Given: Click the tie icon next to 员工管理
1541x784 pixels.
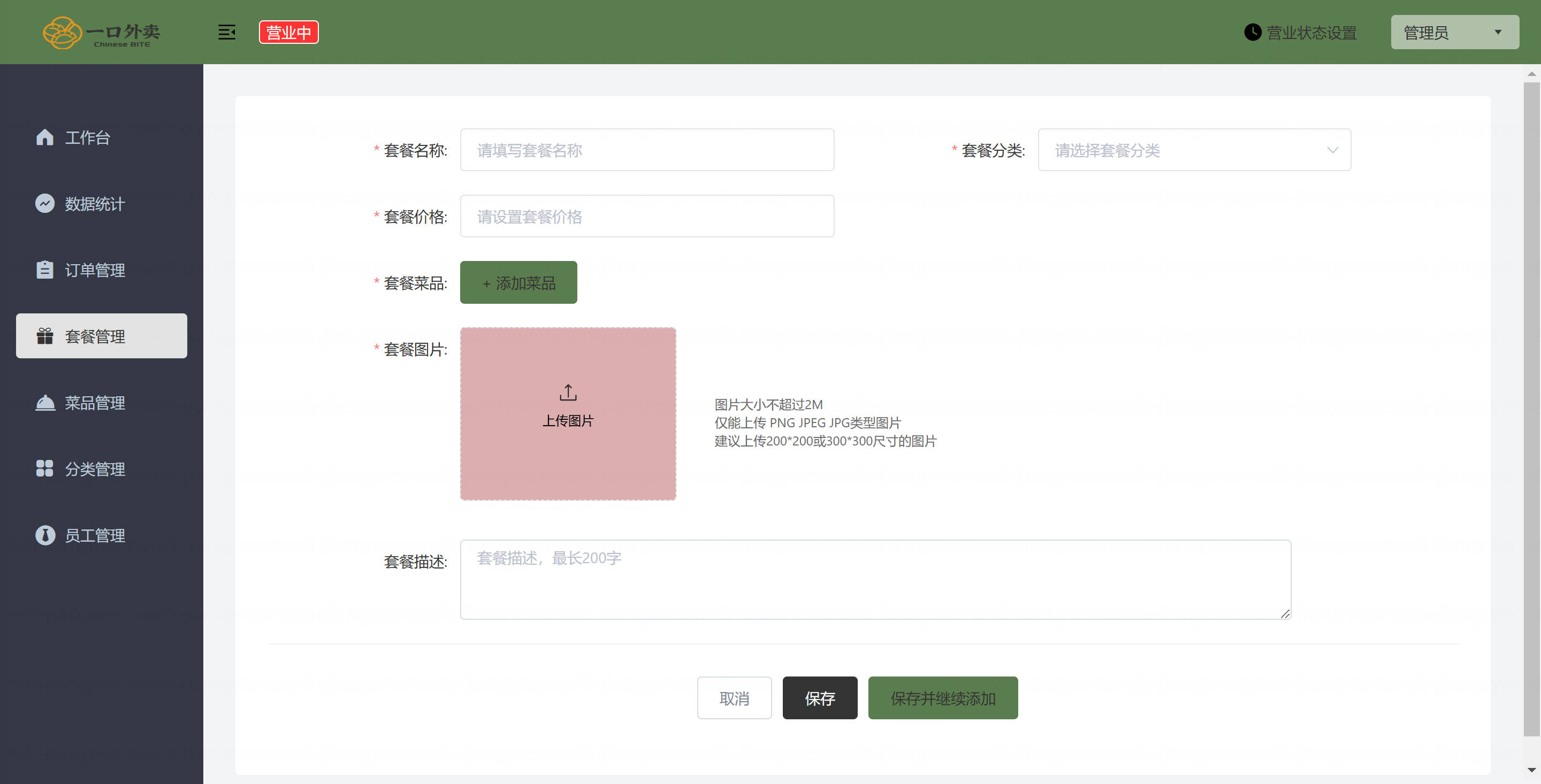Looking at the screenshot, I should click(x=45, y=535).
